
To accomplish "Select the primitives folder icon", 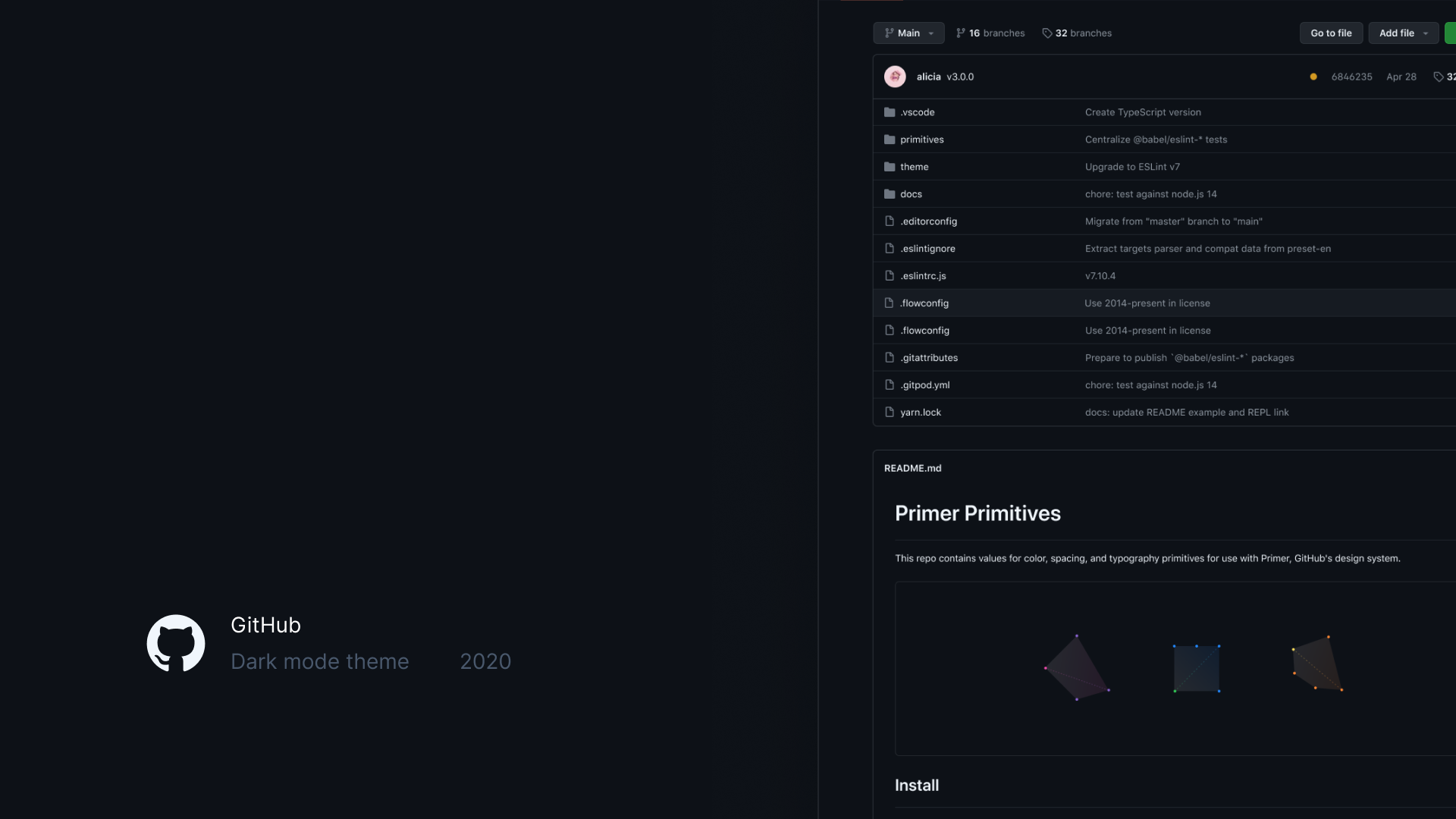I will pyautogui.click(x=890, y=139).
